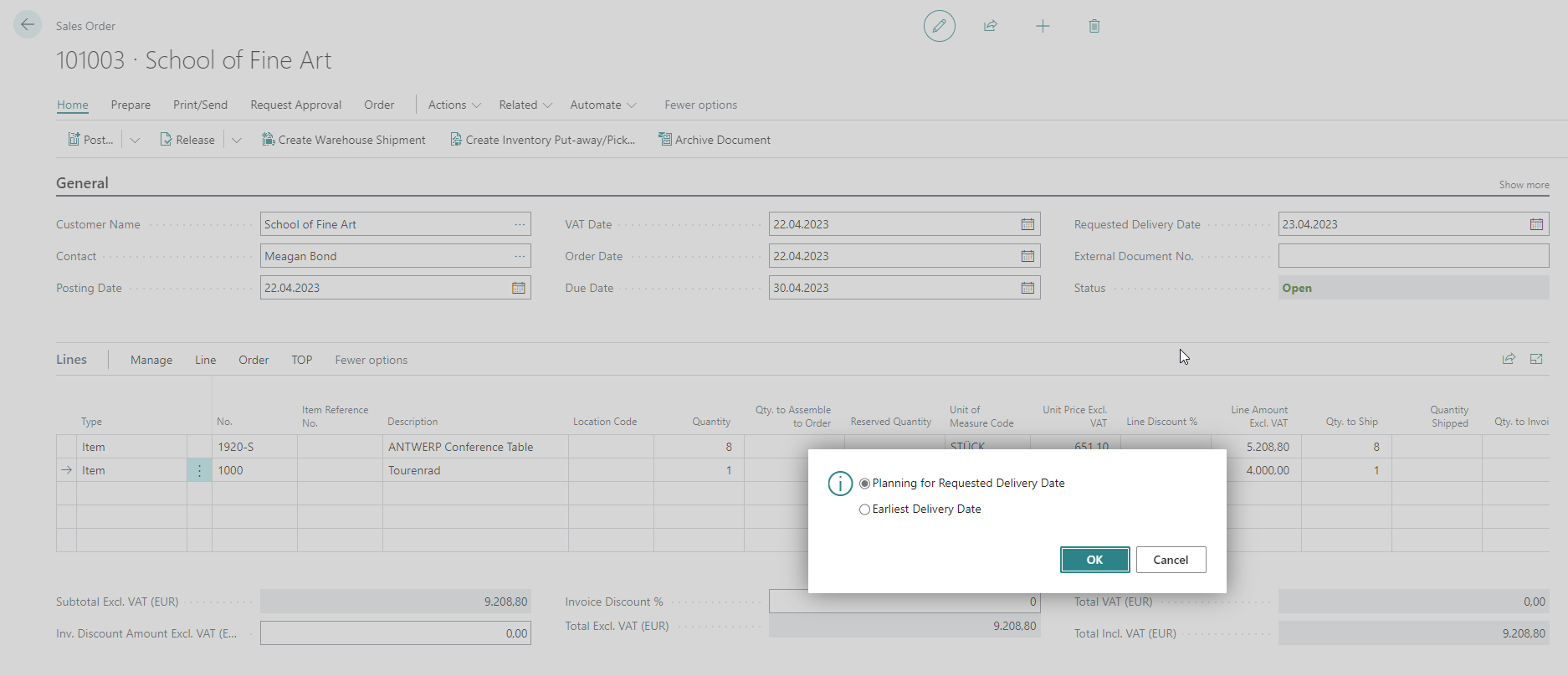Click the External Document No. field
The width and height of the screenshot is (1568, 676).
(x=1412, y=256)
